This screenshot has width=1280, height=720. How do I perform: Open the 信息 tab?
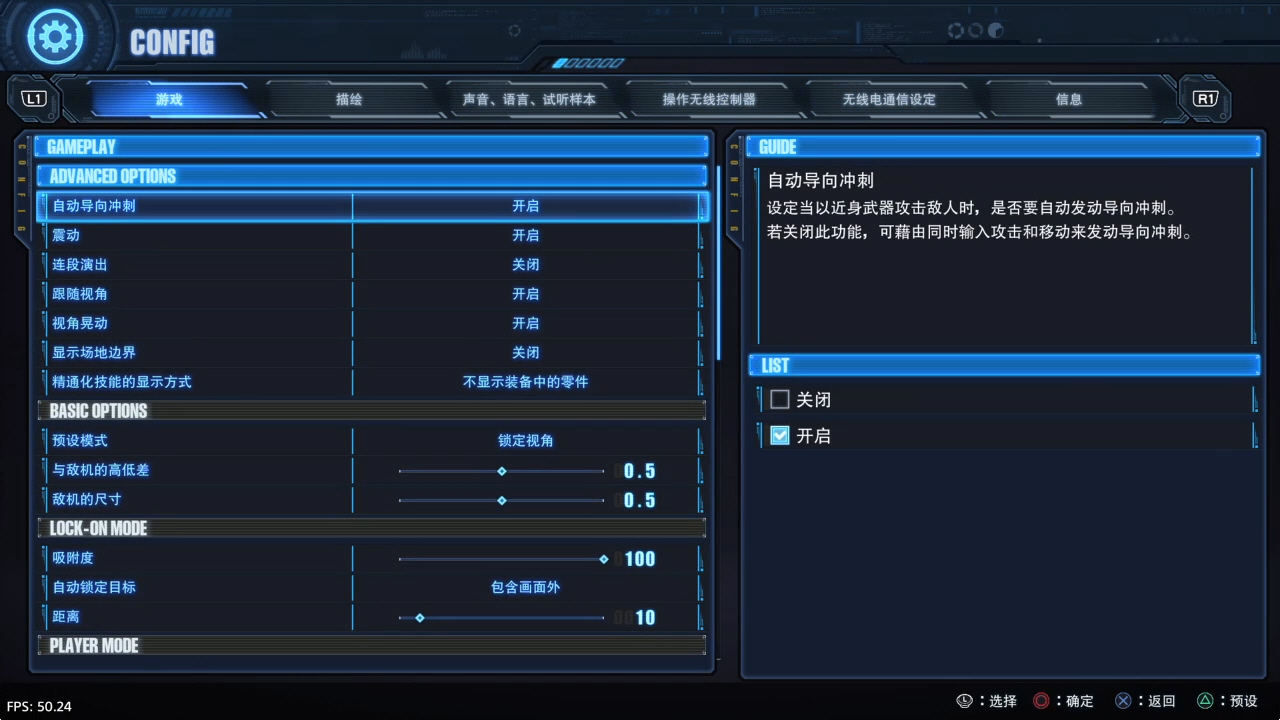coord(1069,99)
